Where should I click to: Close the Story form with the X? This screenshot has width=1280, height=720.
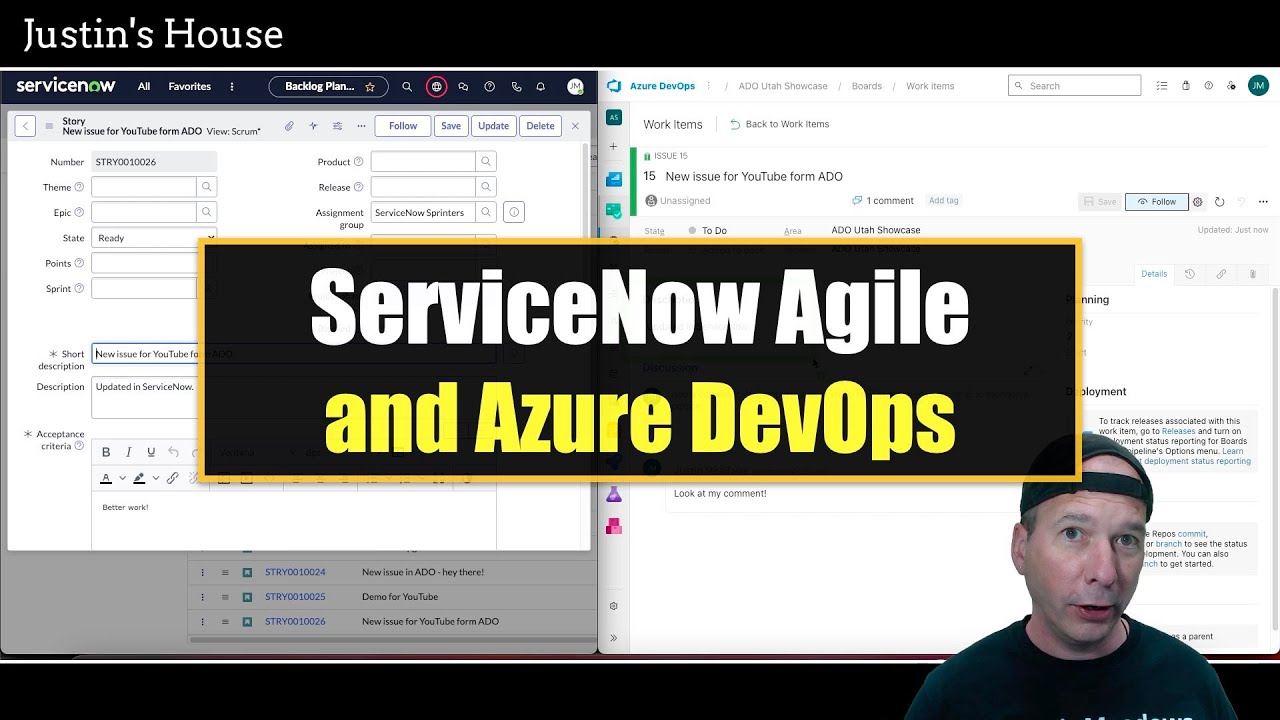tap(575, 126)
